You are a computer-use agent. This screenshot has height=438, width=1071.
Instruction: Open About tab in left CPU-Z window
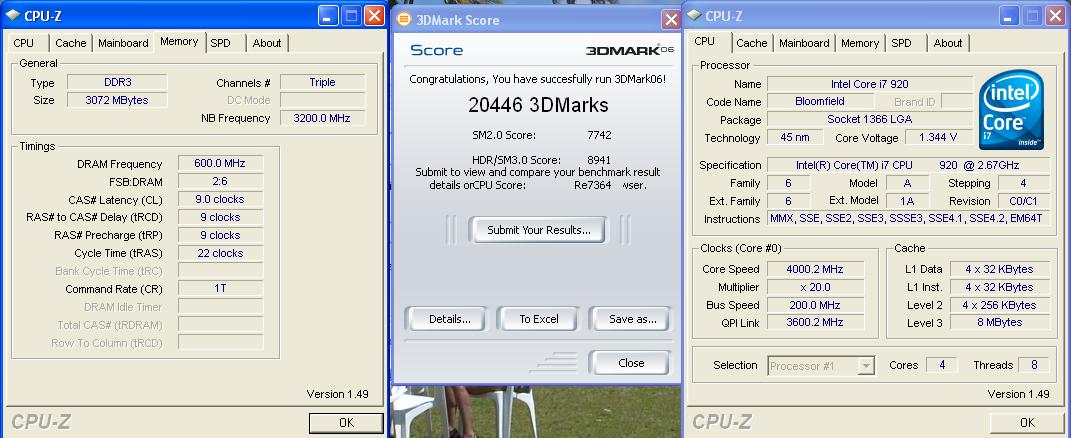coord(266,43)
